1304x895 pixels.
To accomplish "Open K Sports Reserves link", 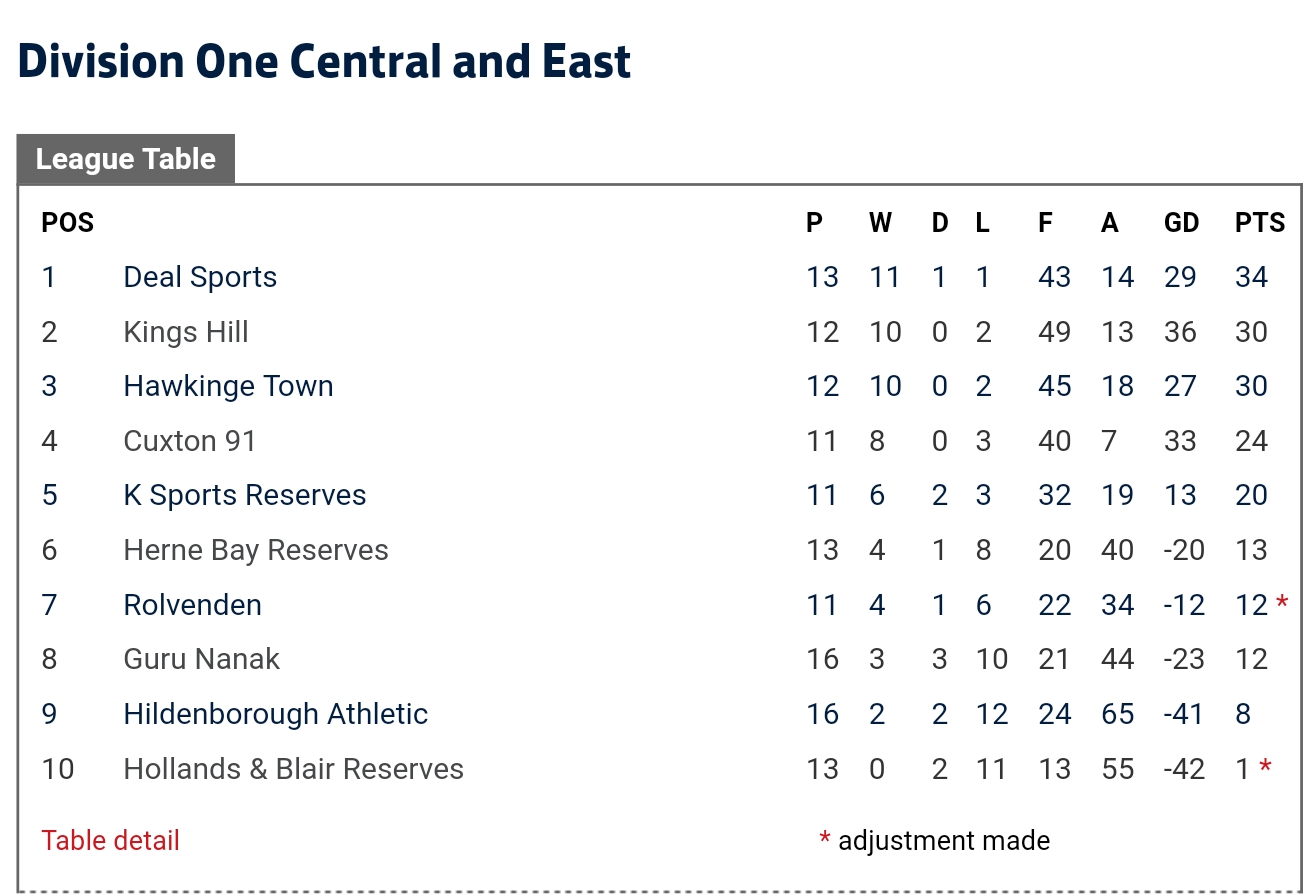I will 245,495.
